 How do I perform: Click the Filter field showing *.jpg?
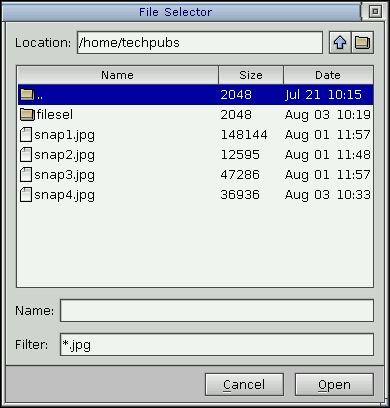point(217,344)
